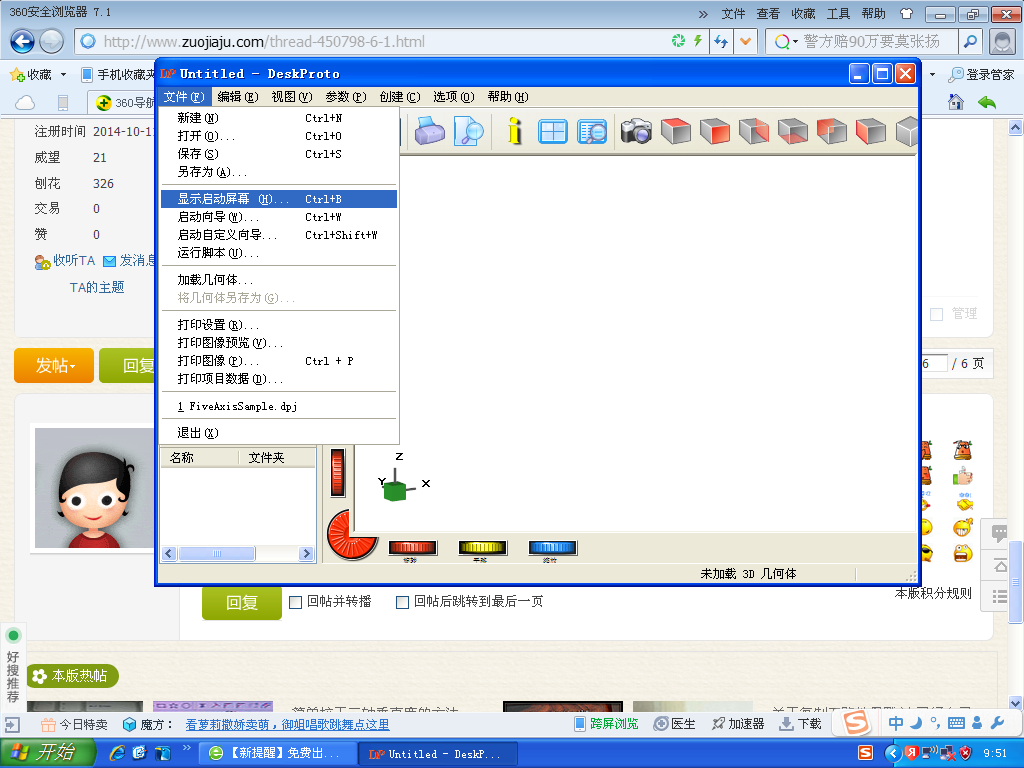Select the bottom view cube icon
Image resolution: width=1024 pixels, height=768 pixels.
coord(793,131)
